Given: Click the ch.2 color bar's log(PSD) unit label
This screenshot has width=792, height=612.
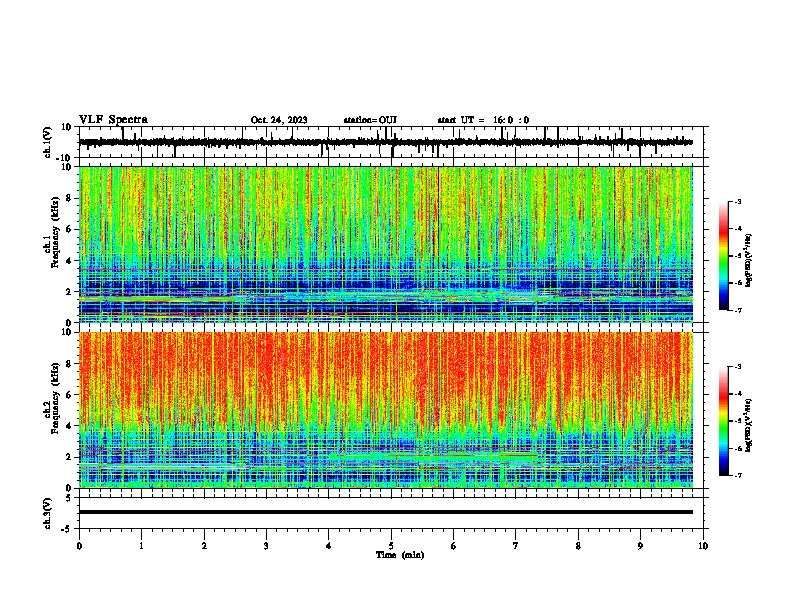Looking at the screenshot, I should click(748, 425).
